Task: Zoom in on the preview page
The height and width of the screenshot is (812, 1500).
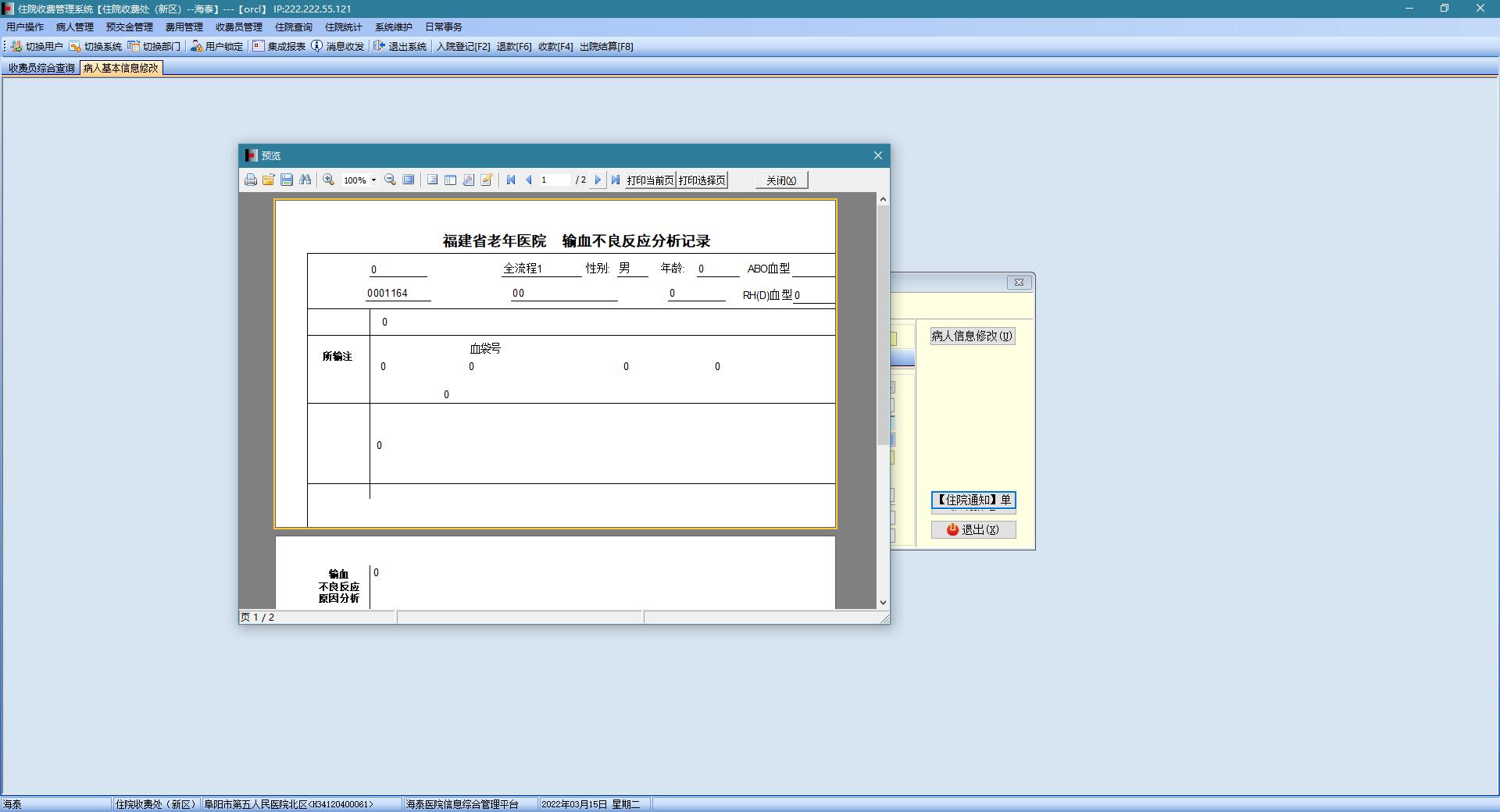Action: pyautogui.click(x=329, y=180)
